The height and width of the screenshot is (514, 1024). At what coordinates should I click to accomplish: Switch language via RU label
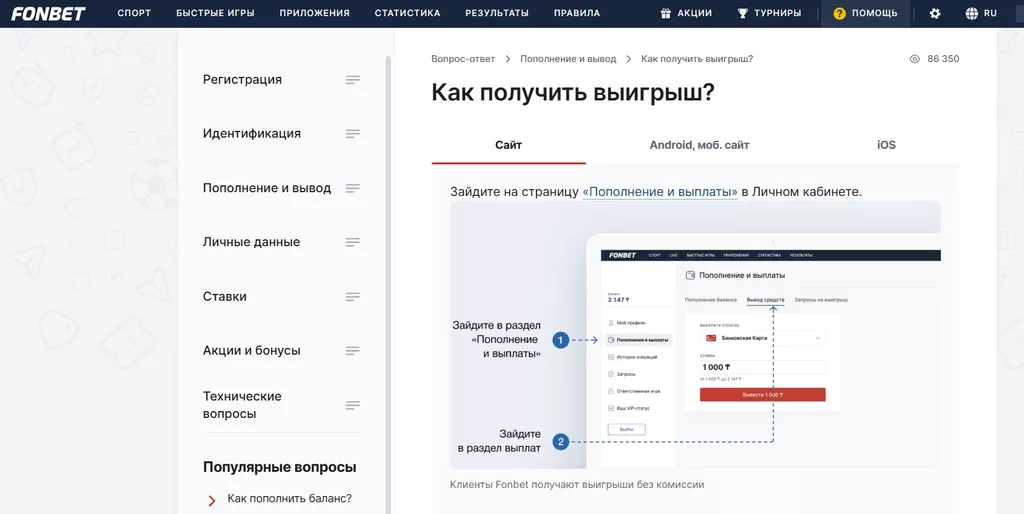click(990, 13)
